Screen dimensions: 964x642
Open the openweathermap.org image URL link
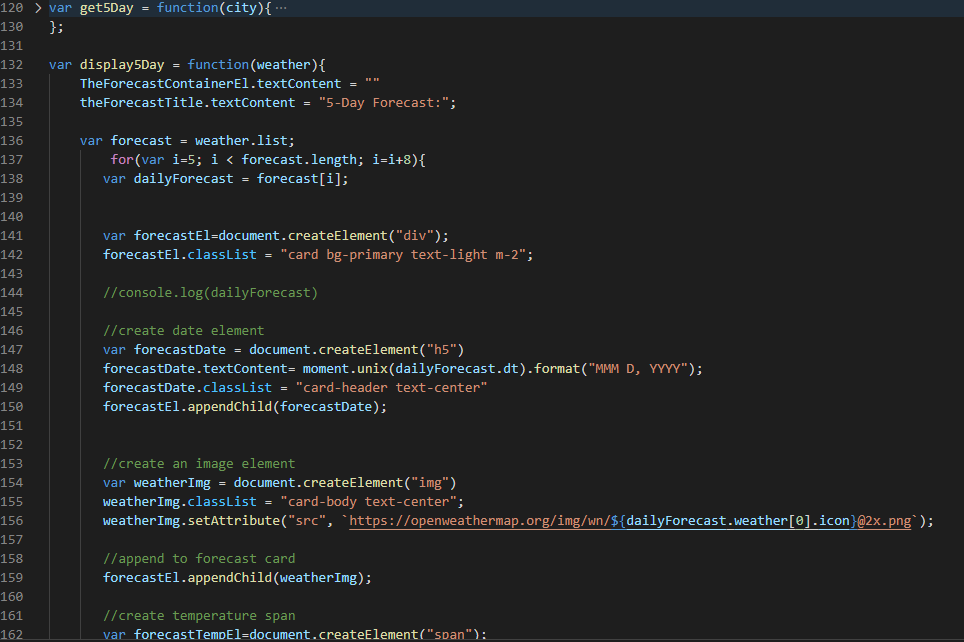pyautogui.click(x=630, y=521)
